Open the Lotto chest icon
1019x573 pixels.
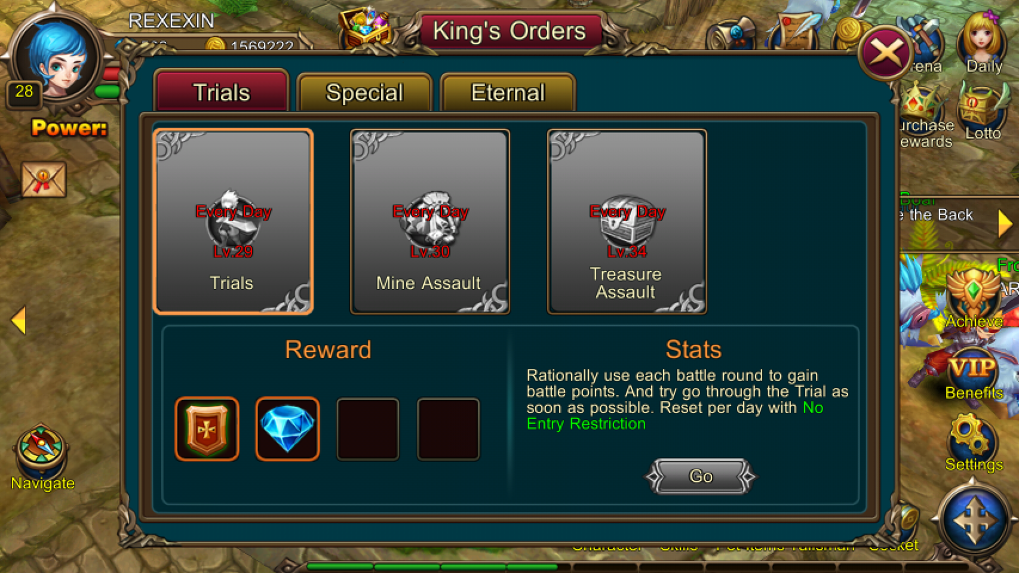point(983,112)
